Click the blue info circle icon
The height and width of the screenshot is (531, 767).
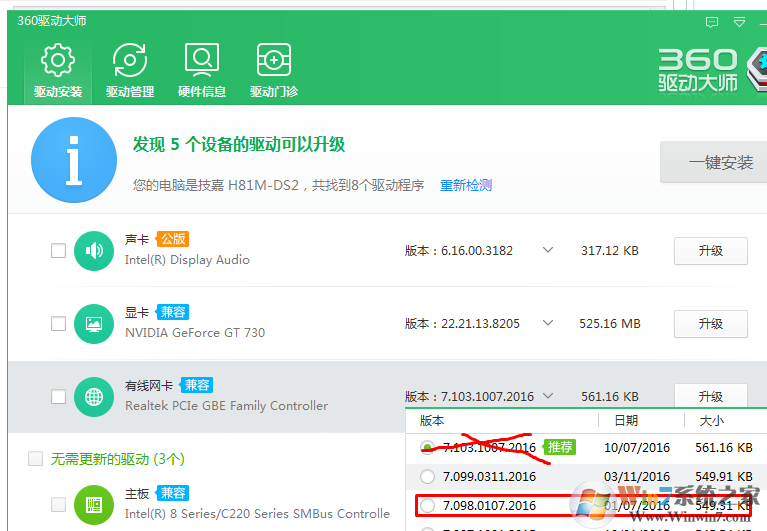74,160
